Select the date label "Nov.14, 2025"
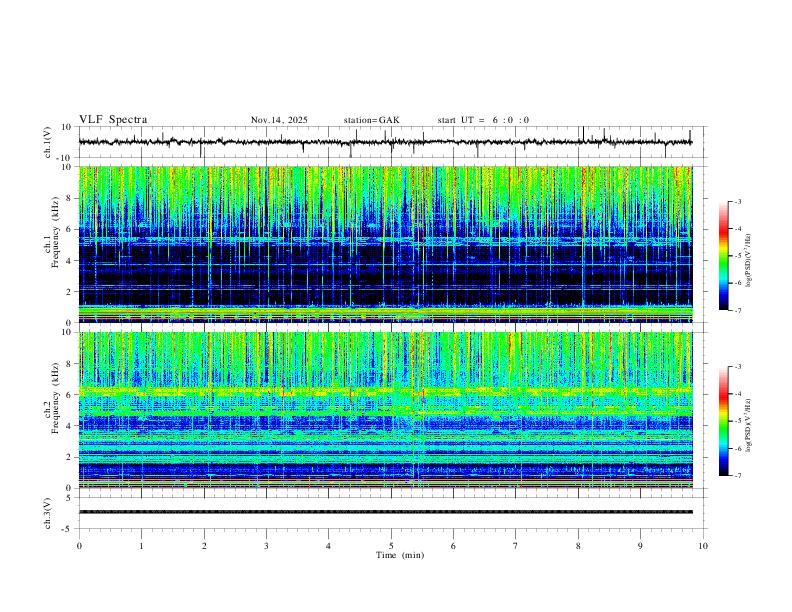Screen dimensions: 792x612 click(x=279, y=120)
